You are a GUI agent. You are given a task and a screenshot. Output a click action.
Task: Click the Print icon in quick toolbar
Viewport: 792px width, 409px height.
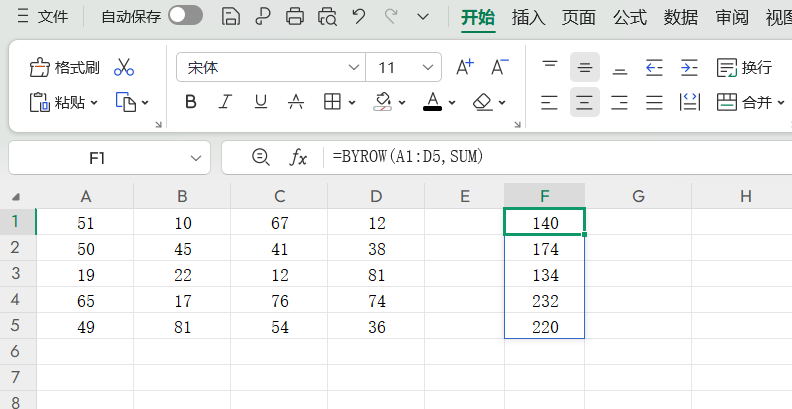pyautogui.click(x=294, y=16)
